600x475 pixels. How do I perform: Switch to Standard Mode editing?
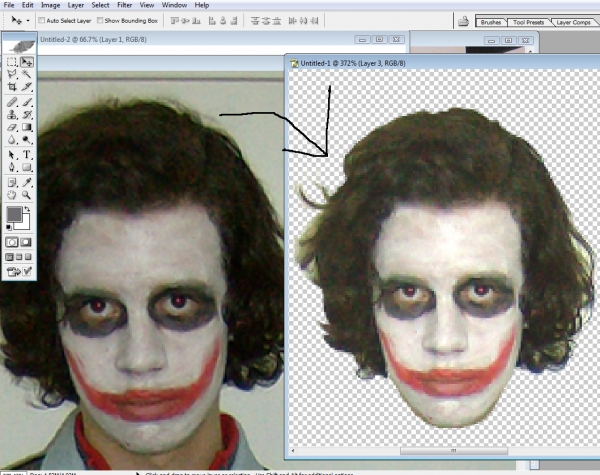click(12, 242)
